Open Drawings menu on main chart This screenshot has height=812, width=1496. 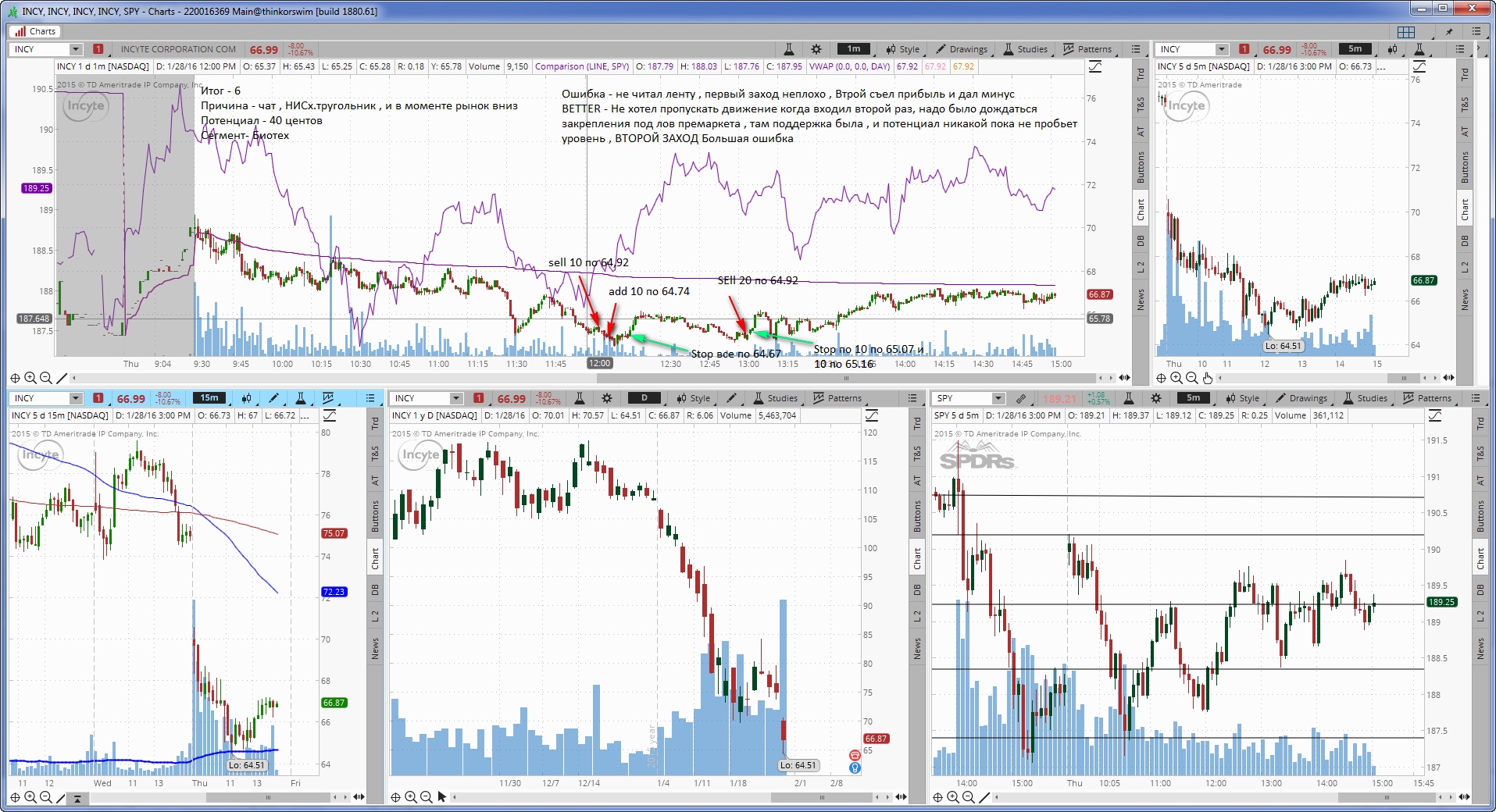tap(962, 49)
